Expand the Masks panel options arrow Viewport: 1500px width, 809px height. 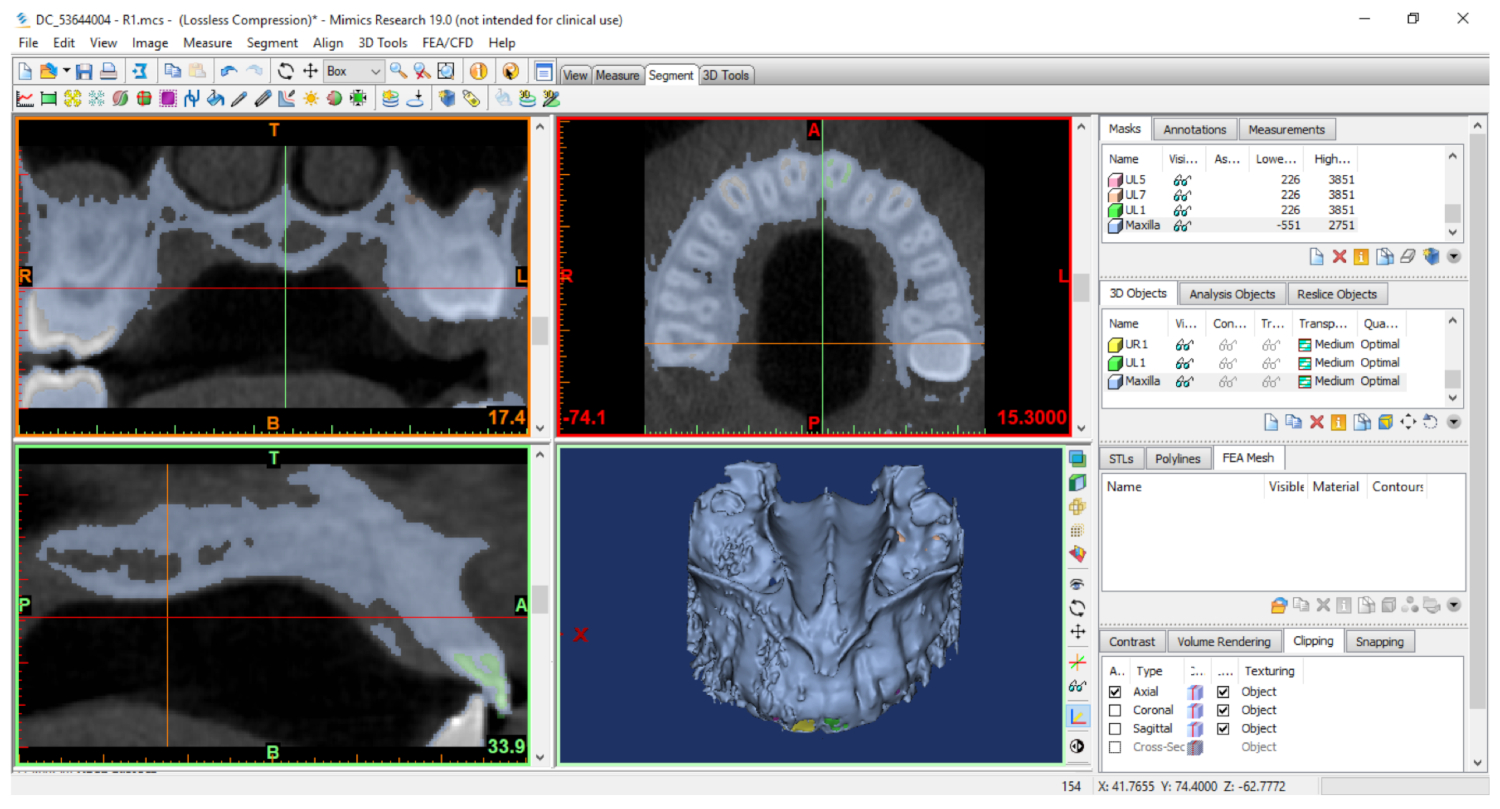click(1454, 256)
